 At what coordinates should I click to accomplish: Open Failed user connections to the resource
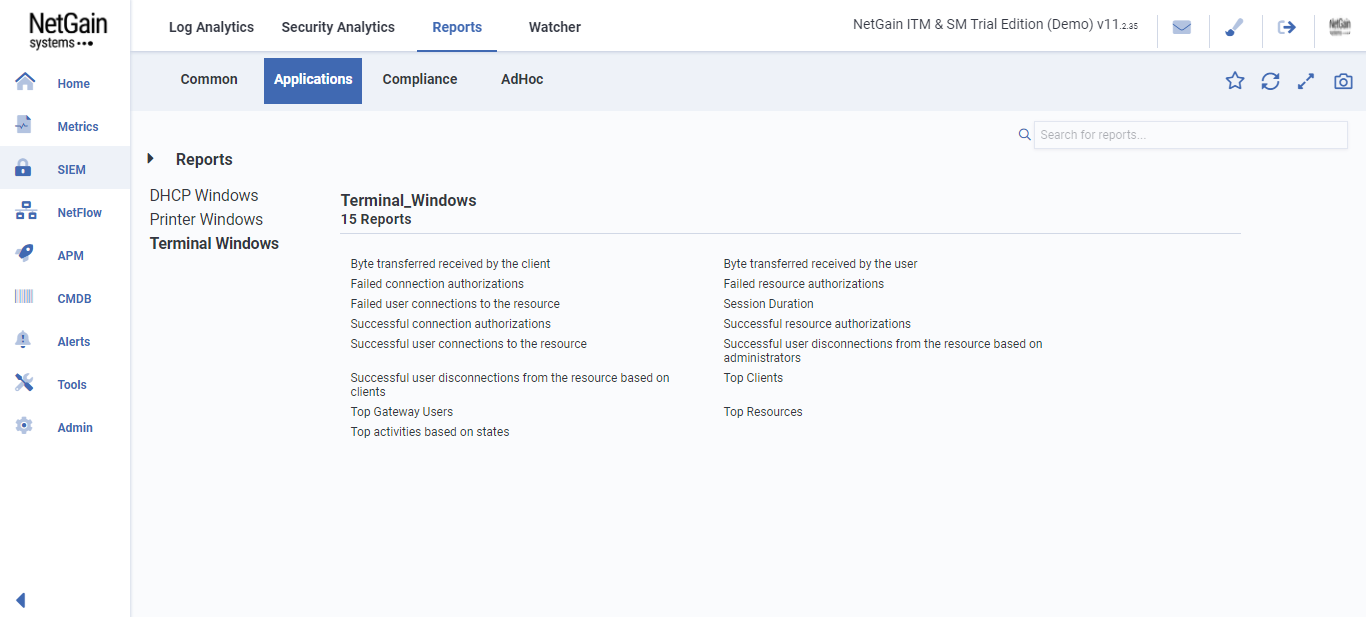click(x=455, y=304)
